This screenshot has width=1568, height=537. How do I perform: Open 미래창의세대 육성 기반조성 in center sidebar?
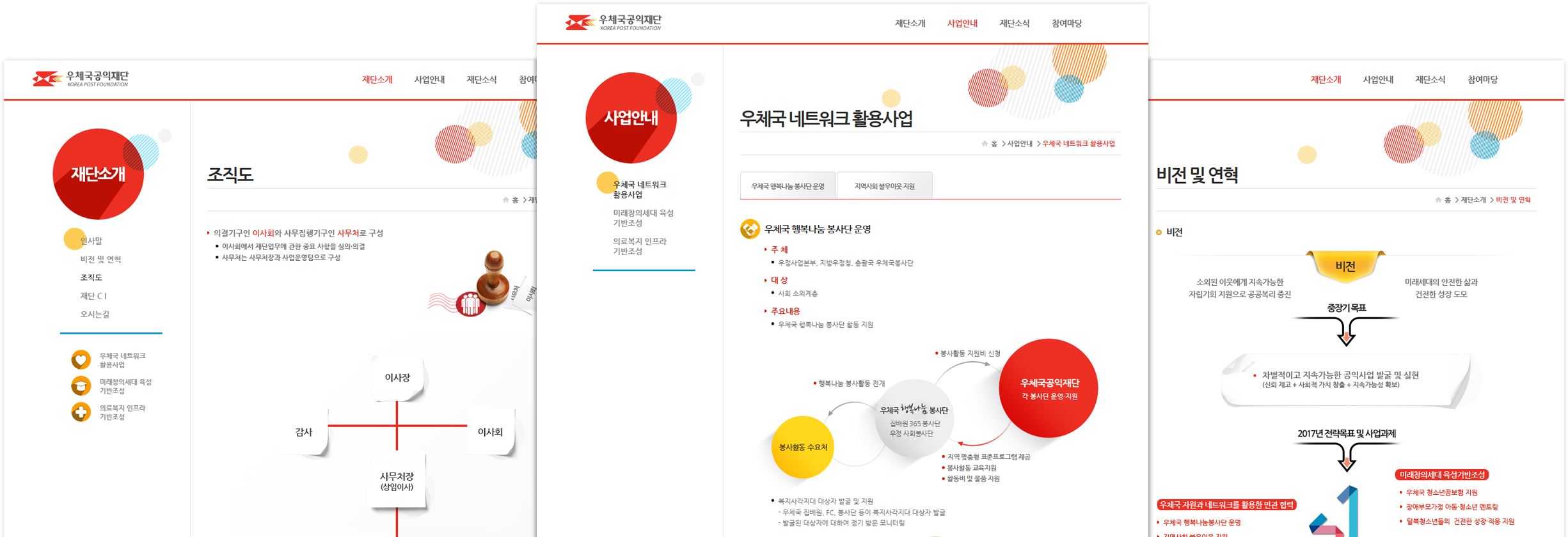coord(643,218)
